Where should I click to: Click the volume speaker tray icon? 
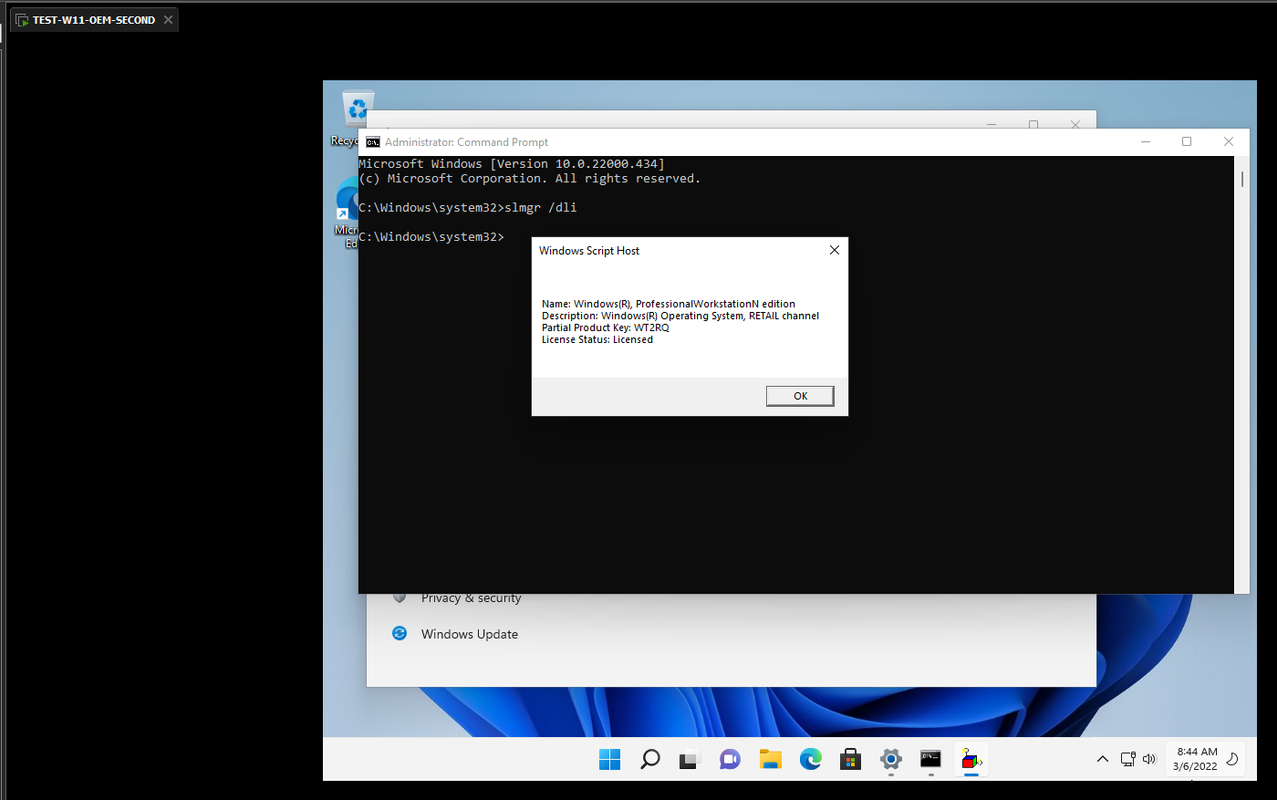(x=1149, y=759)
